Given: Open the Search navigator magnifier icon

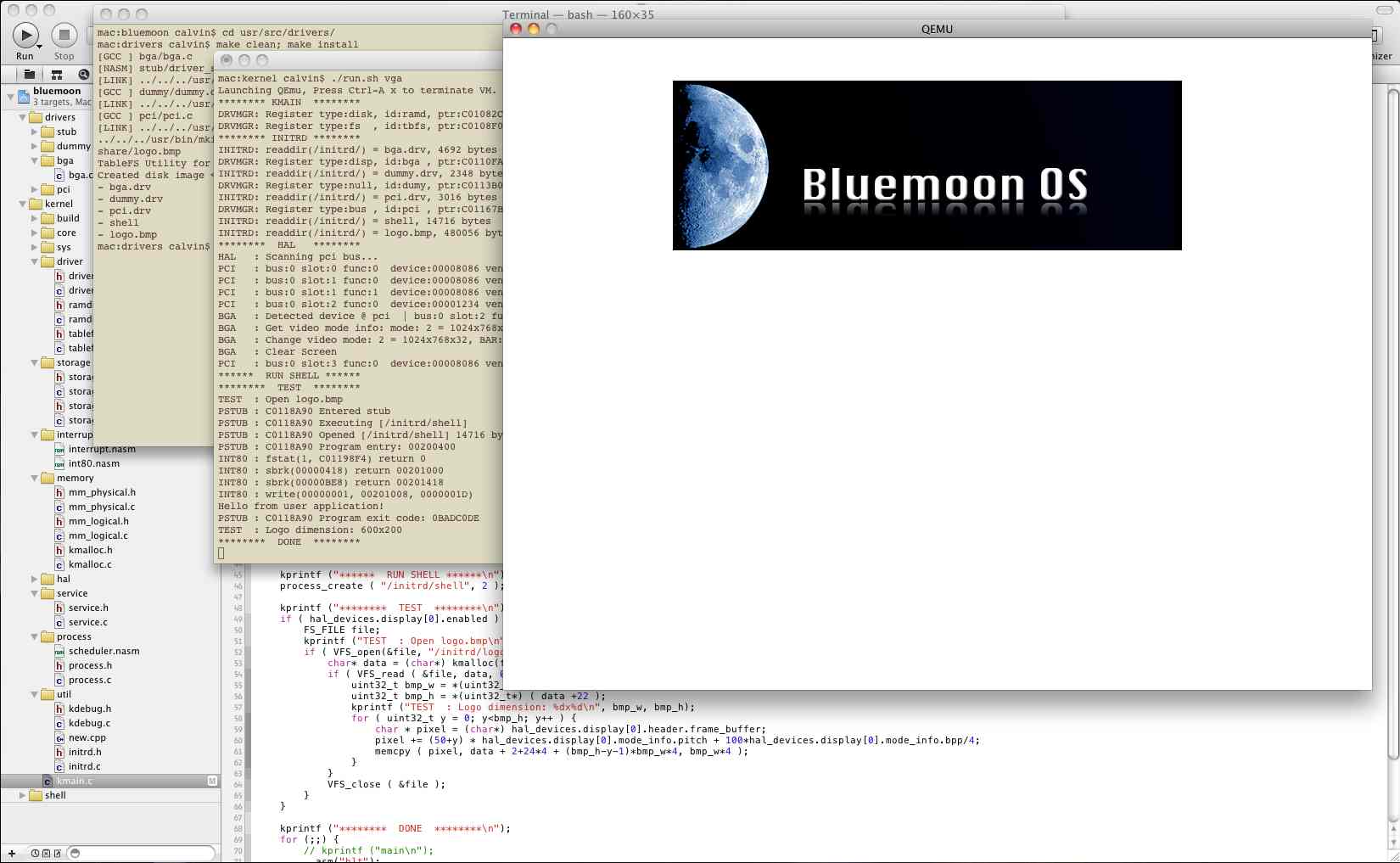Looking at the screenshot, I should coord(83,75).
